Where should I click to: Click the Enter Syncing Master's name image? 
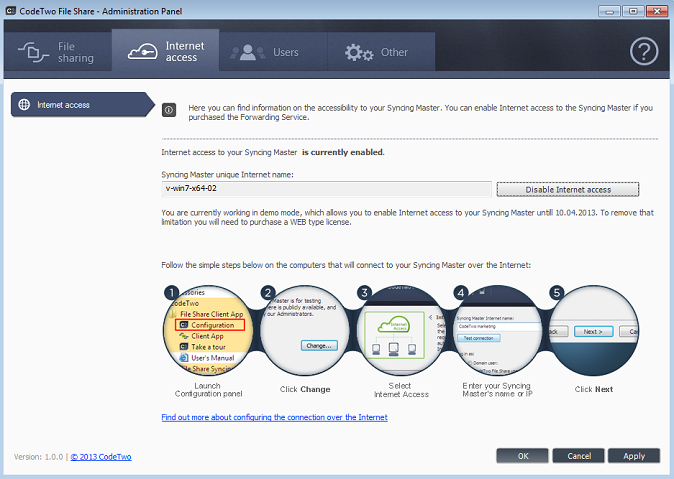coord(498,330)
